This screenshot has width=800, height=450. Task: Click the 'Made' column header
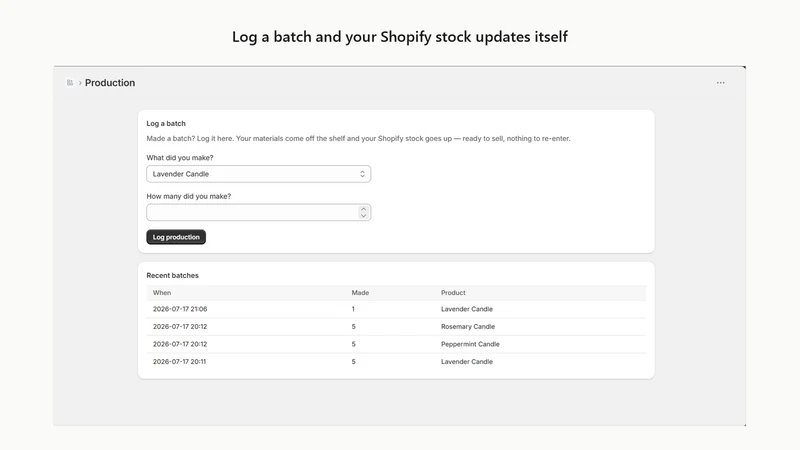pos(360,293)
